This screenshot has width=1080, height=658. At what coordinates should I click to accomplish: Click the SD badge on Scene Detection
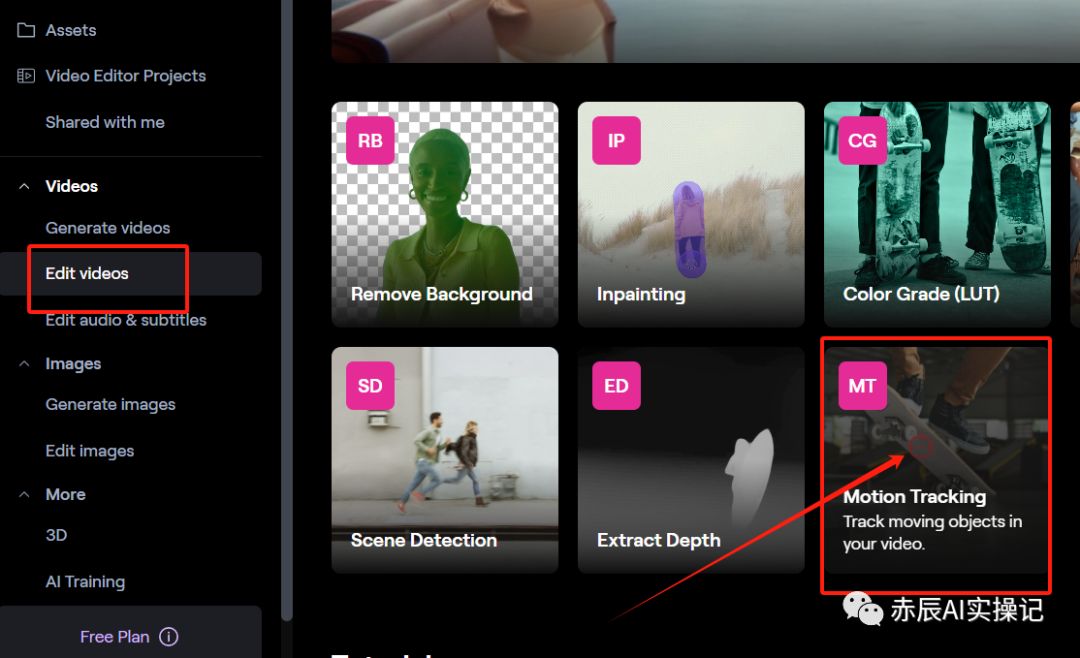(370, 386)
